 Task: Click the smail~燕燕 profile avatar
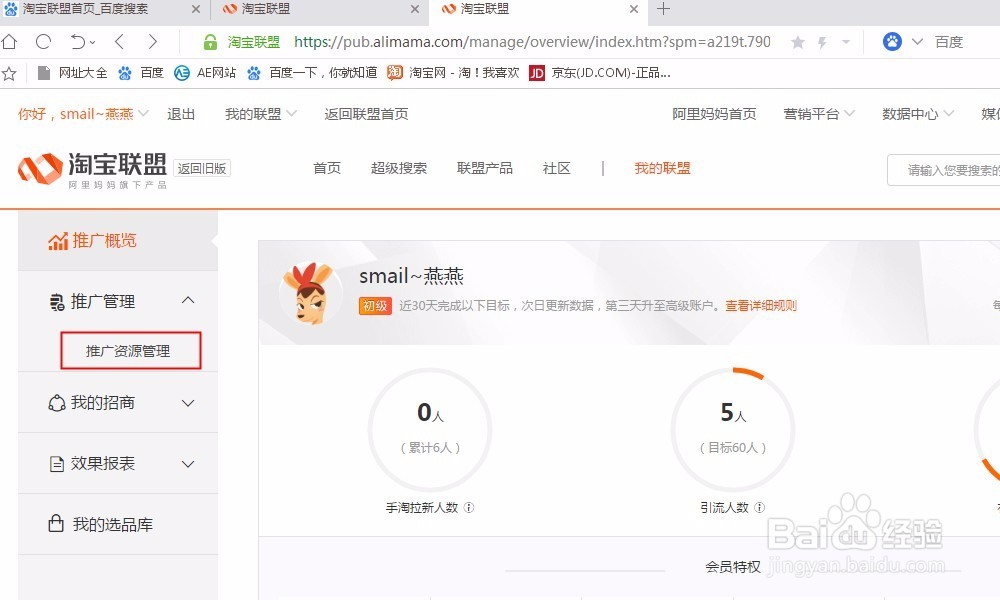click(309, 293)
